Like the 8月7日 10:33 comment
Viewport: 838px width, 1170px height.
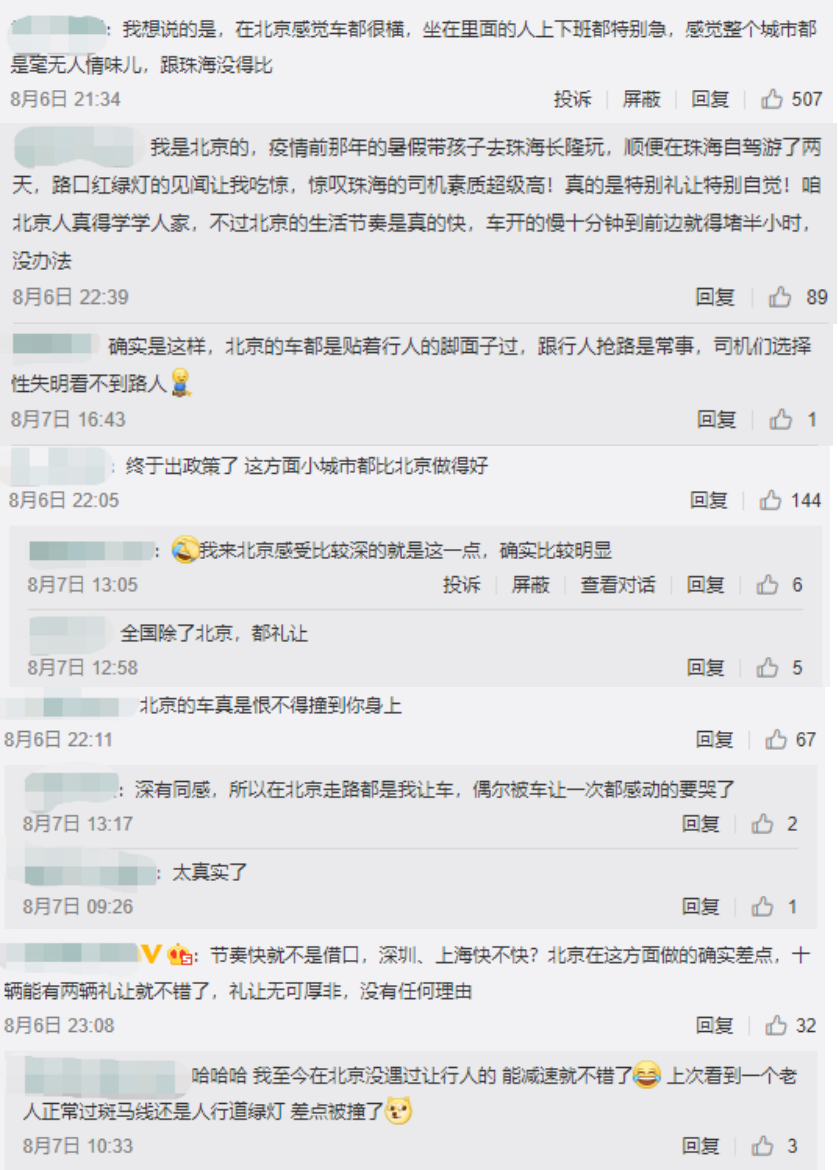tap(762, 1145)
